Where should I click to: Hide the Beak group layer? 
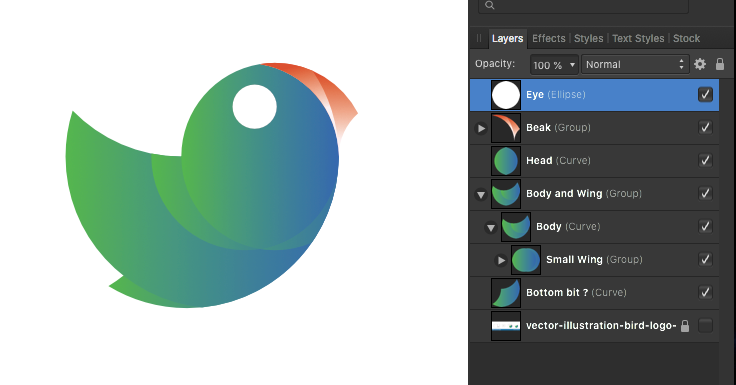coord(705,127)
